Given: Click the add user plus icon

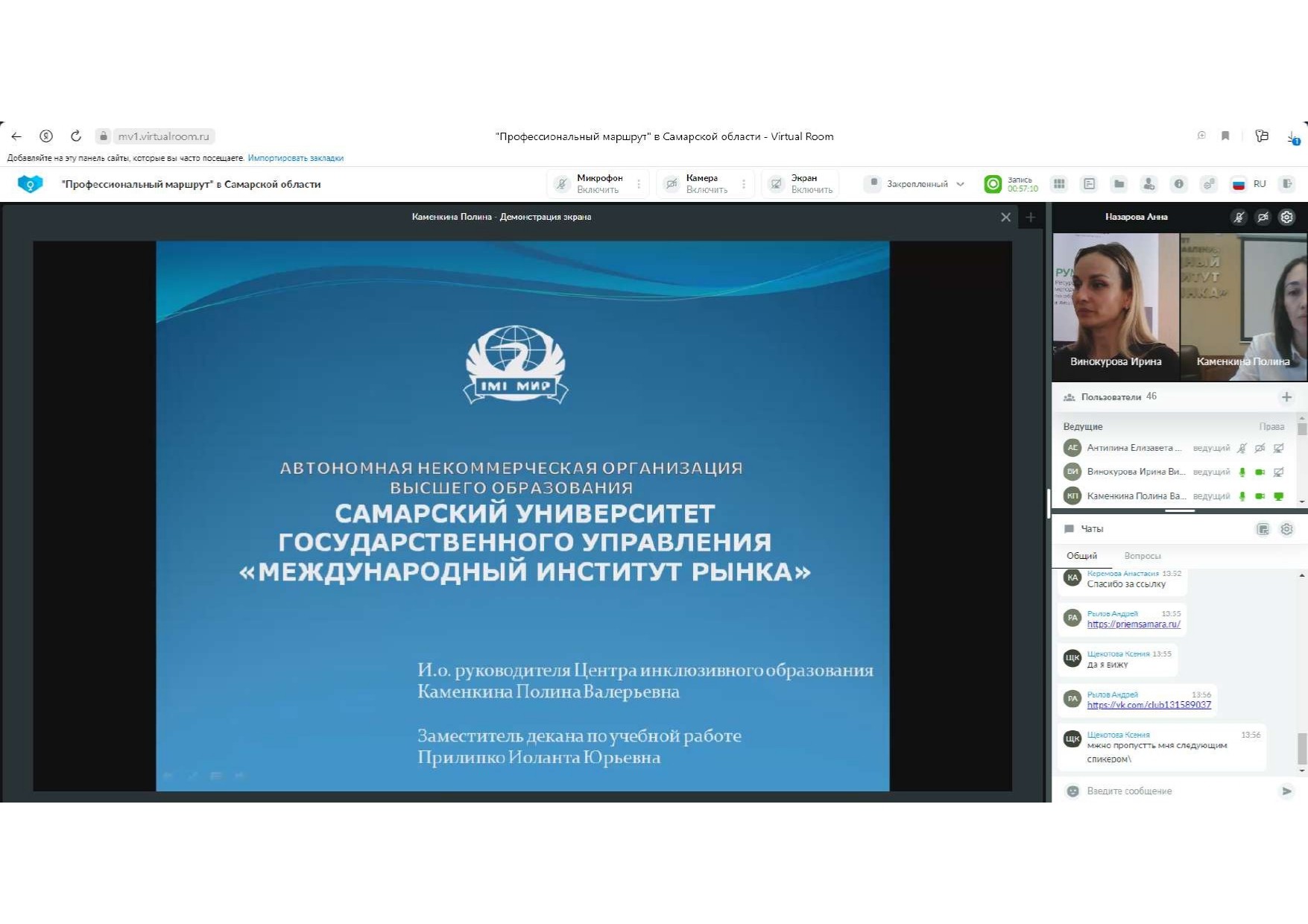Looking at the screenshot, I should [x=1286, y=397].
